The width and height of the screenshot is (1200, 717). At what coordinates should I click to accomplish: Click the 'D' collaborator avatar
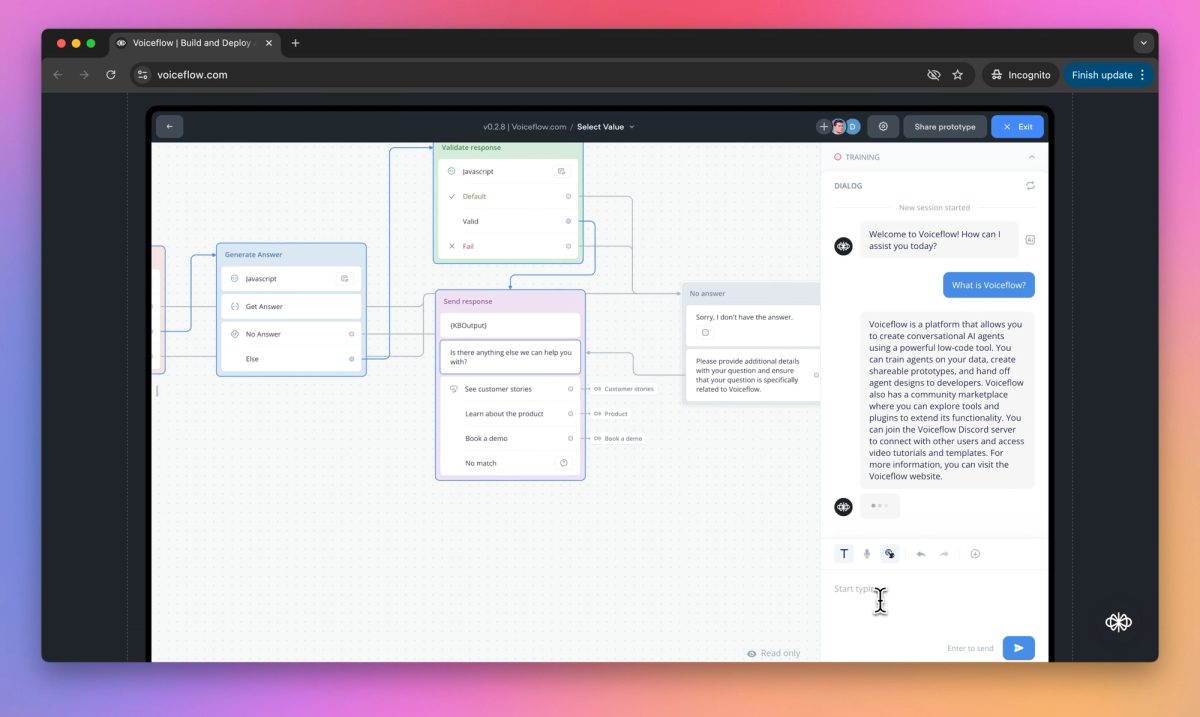[x=853, y=127]
